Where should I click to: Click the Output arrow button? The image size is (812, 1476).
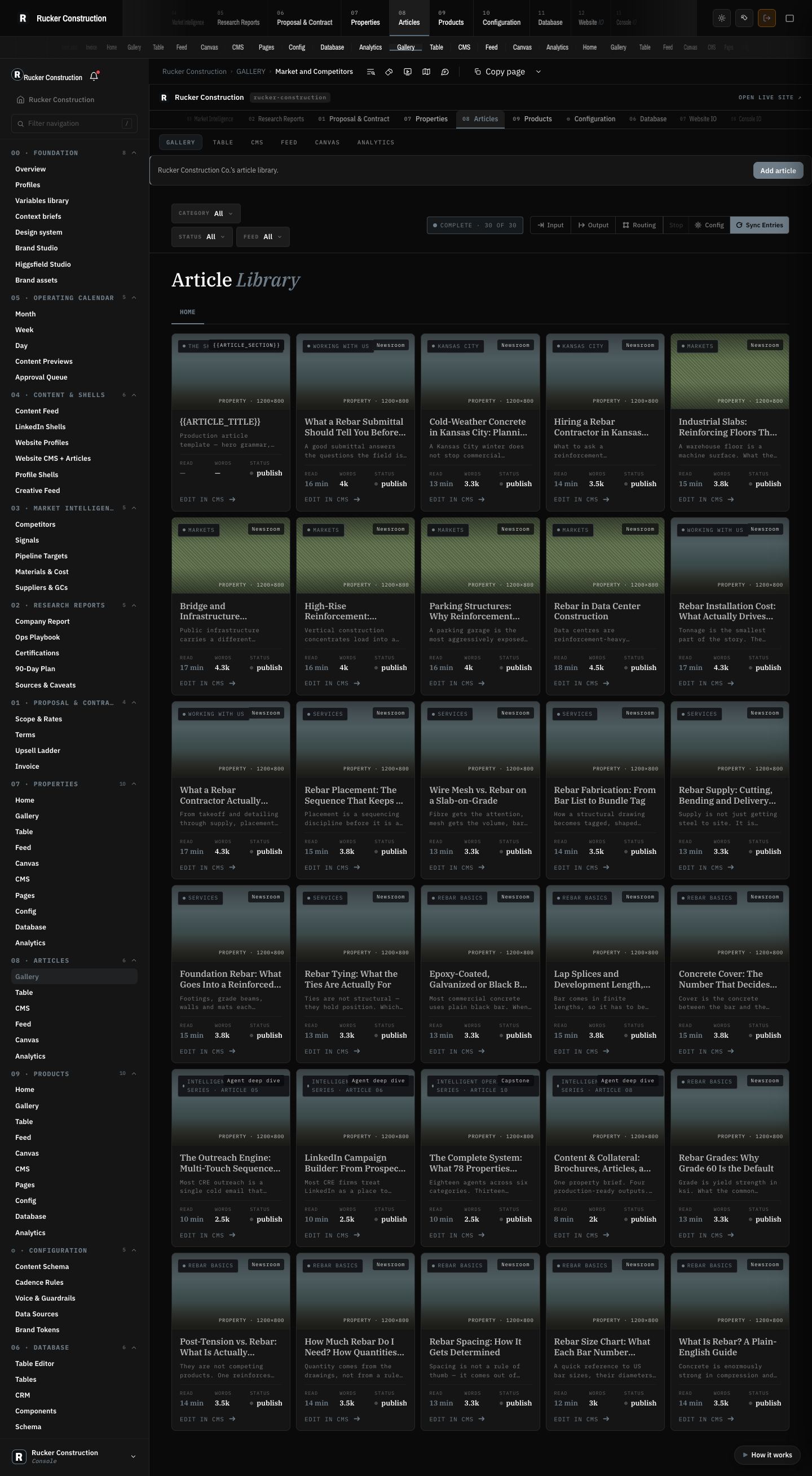(x=594, y=225)
